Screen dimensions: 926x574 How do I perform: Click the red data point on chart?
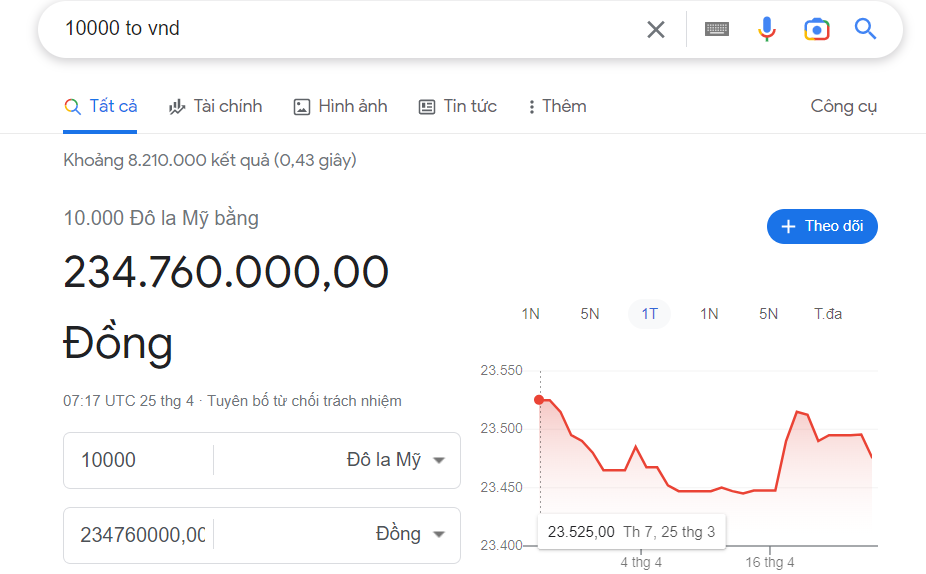pos(540,400)
